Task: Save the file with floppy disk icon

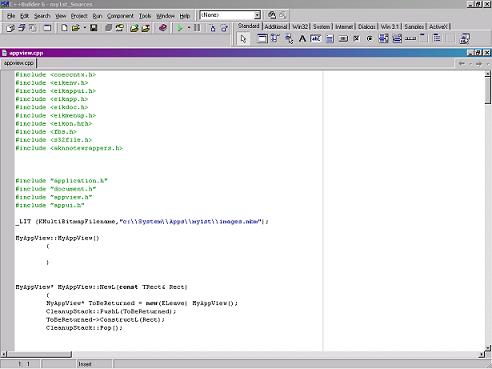Action: click(94, 28)
